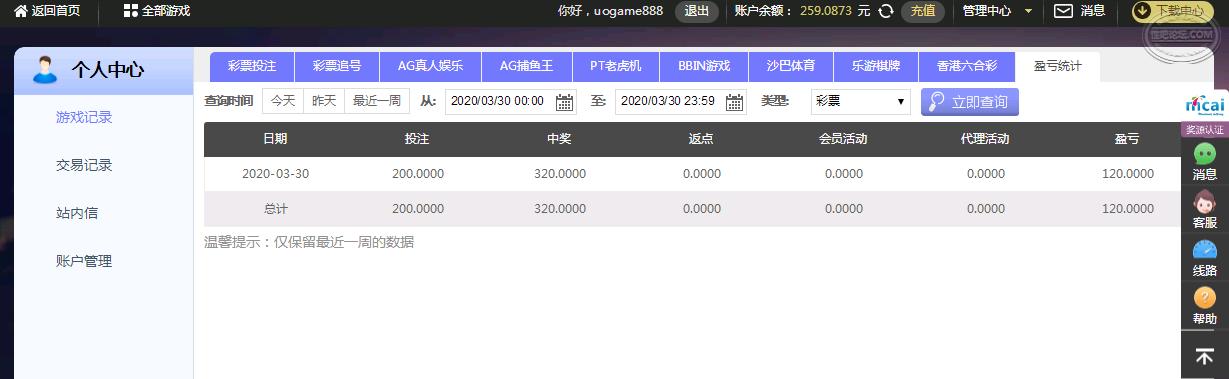Click the 充值 recharge button
The image size is (1229, 379).
pyautogui.click(x=923, y=11)
